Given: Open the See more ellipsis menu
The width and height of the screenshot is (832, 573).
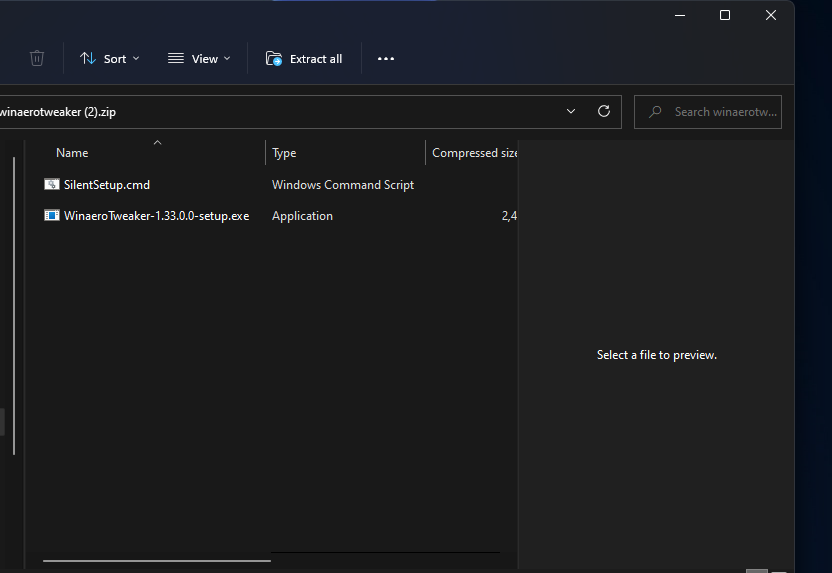Looking at the screenshot, I should tap(386, 59).
